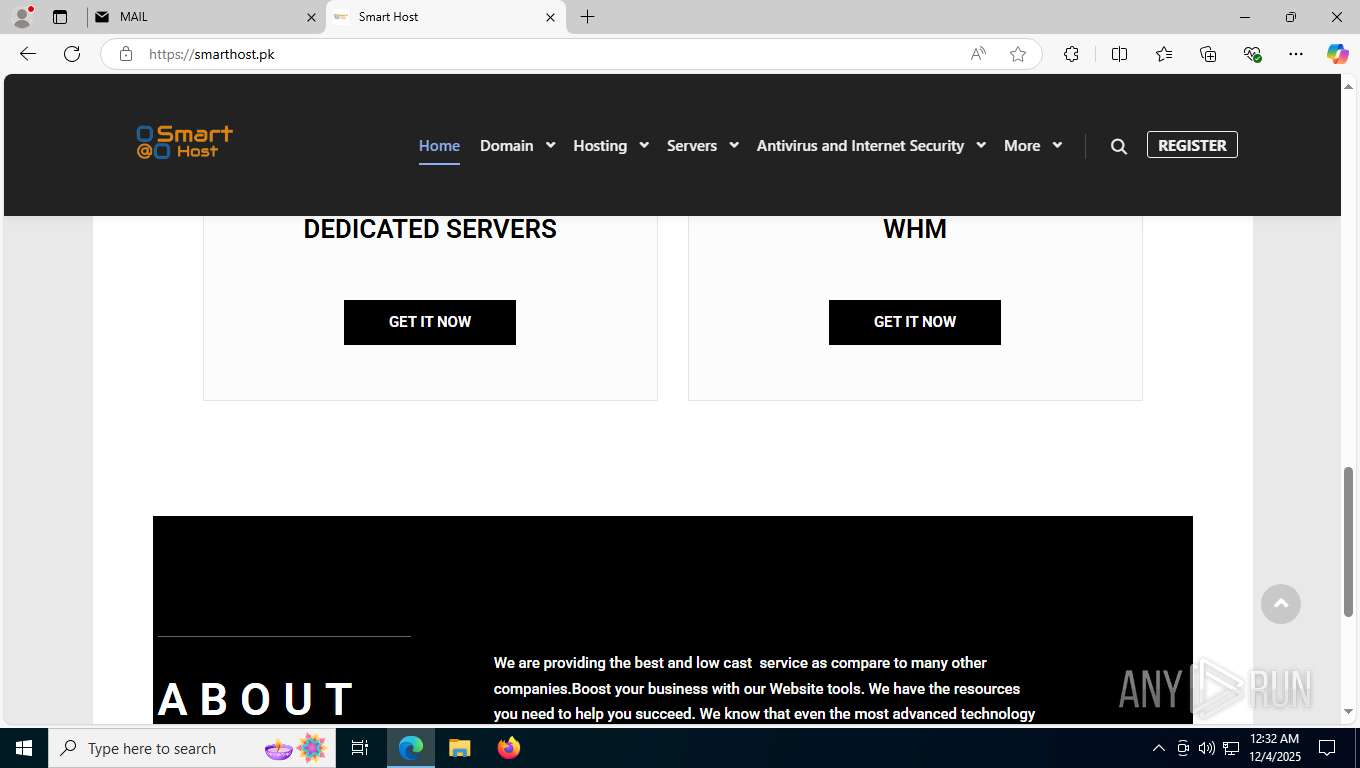The height and width of the screenshot is (768, 1360).
Task: Click the Read aloud icon
Action: click(978, 54)
